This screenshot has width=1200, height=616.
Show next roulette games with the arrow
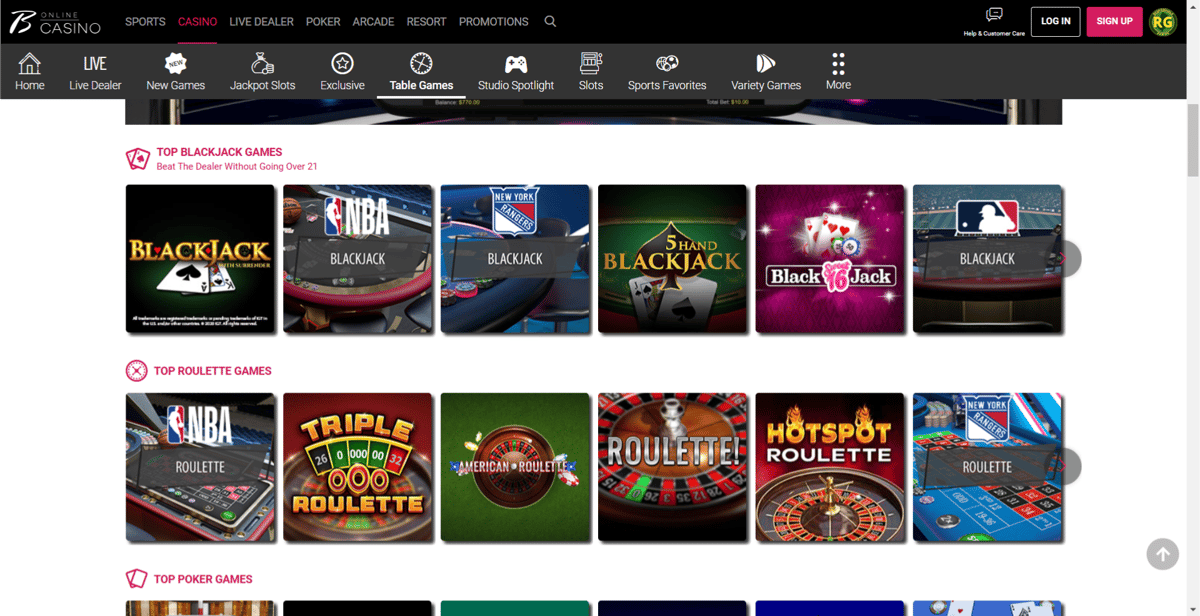point(1069,467)
